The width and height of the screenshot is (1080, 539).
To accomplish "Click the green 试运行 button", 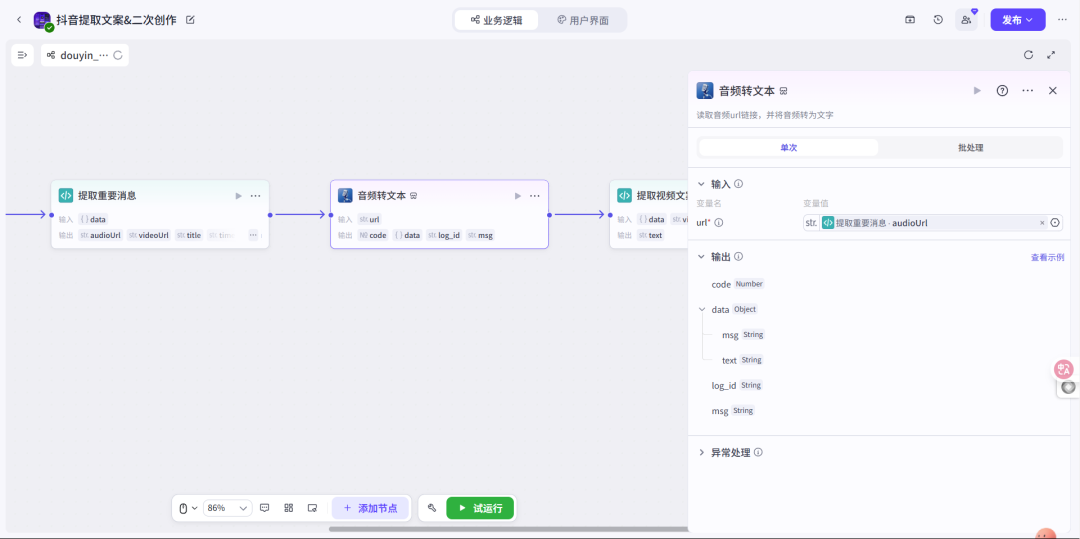I will coord(480,508).
